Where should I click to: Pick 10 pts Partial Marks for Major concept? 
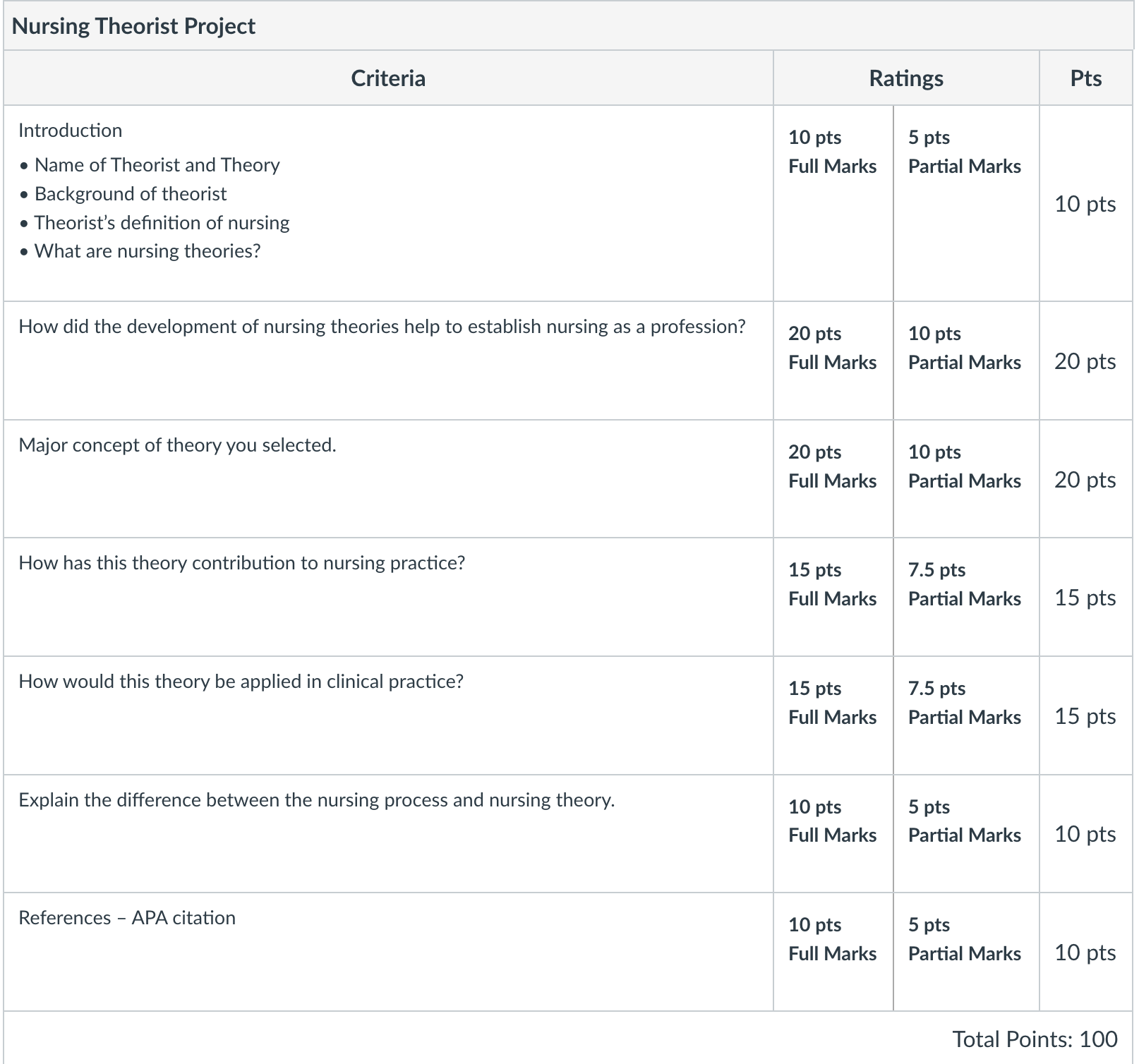point(965,479)
